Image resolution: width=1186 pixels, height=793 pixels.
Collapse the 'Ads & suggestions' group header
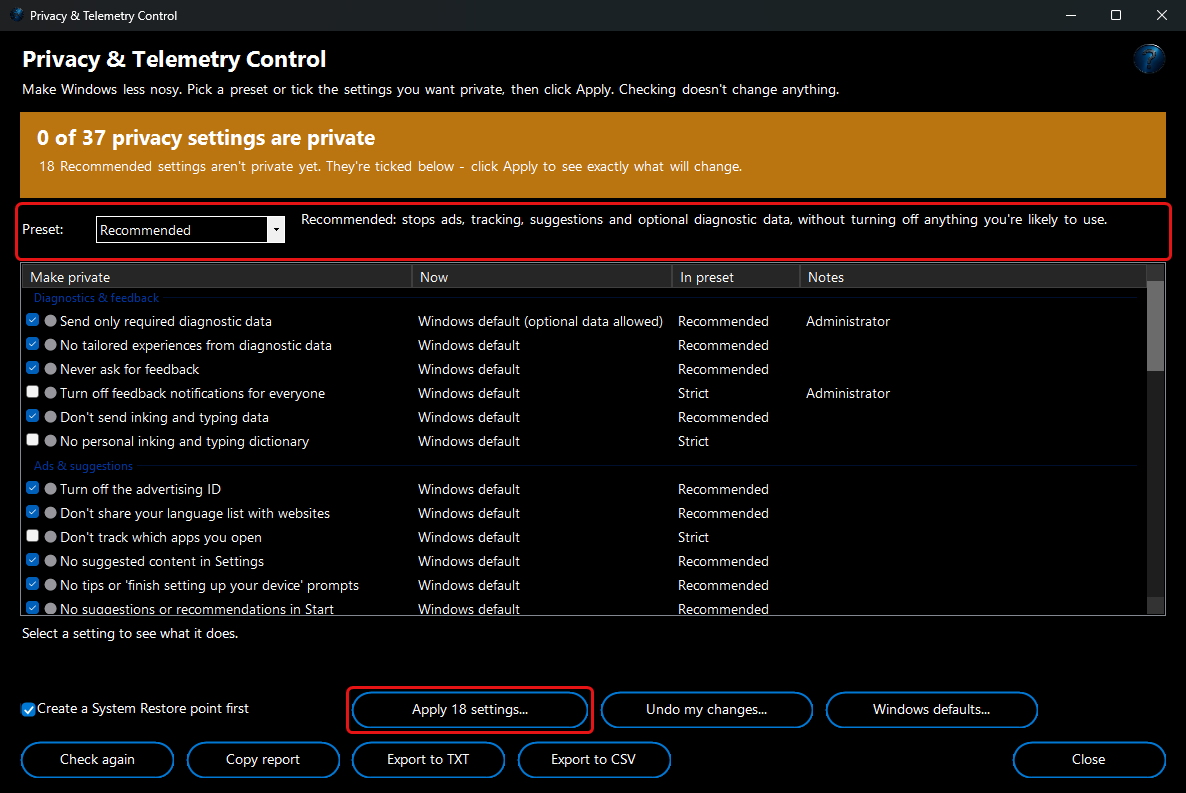[x=83, y=466]
